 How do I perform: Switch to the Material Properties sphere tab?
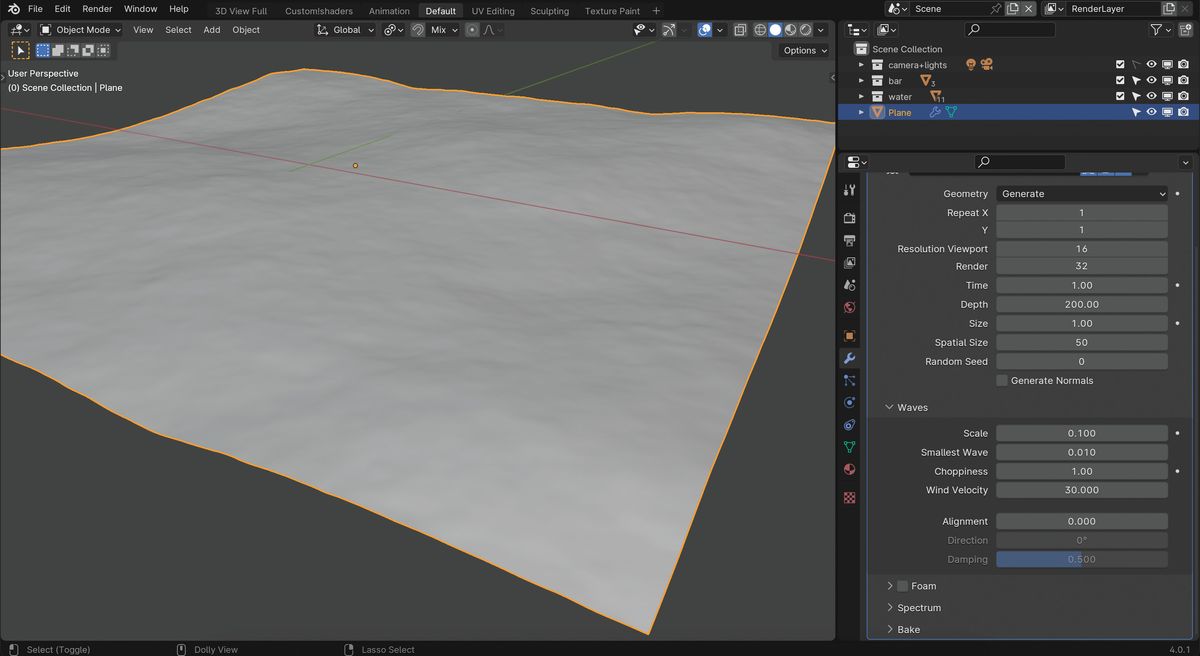[849, 469]
